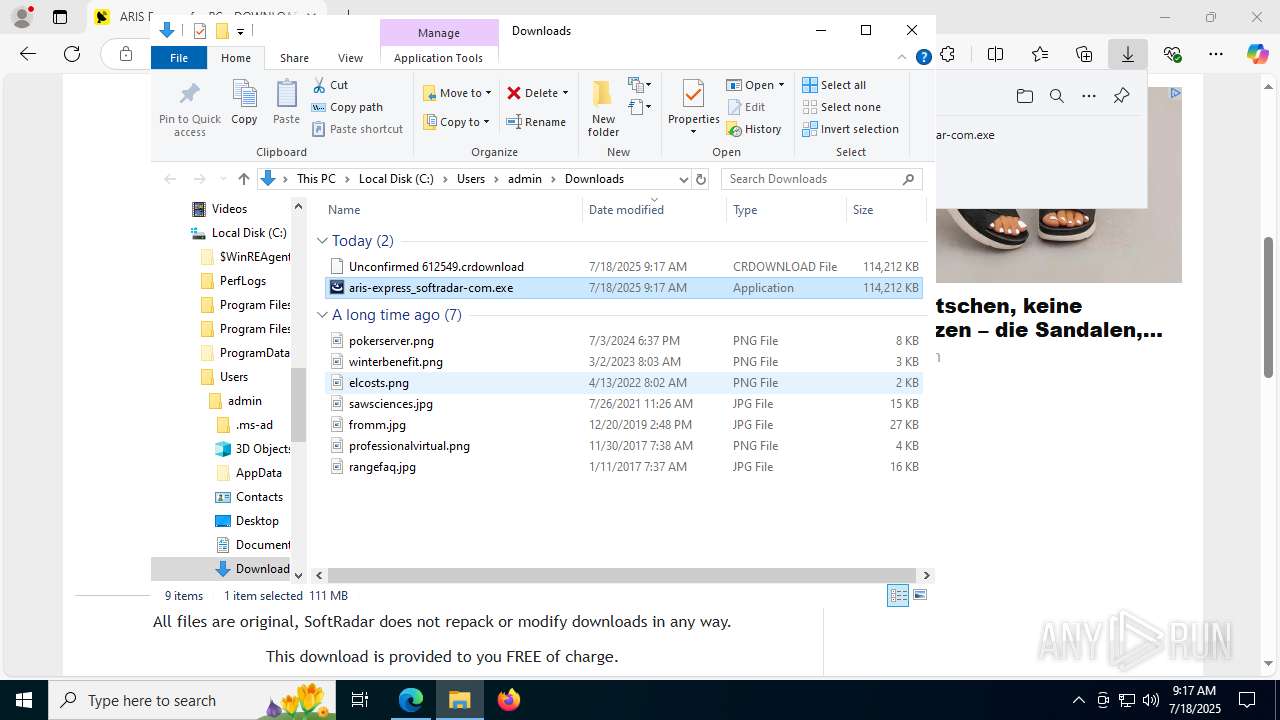This screenshot has height=720, width=1280.
Task: Open the Copy to dropdown
Action: 457,122
